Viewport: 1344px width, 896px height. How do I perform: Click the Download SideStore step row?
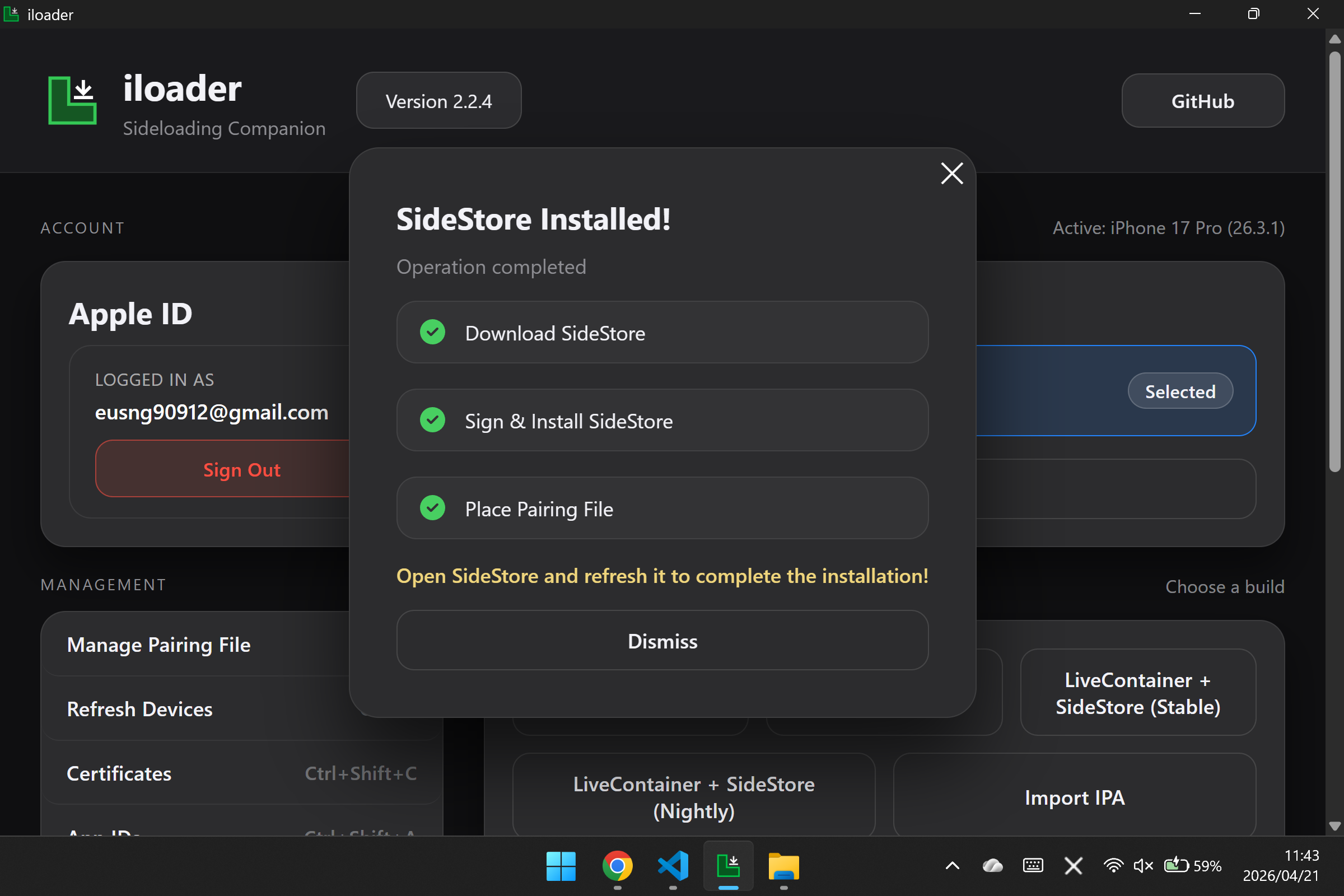coord(662,332)
